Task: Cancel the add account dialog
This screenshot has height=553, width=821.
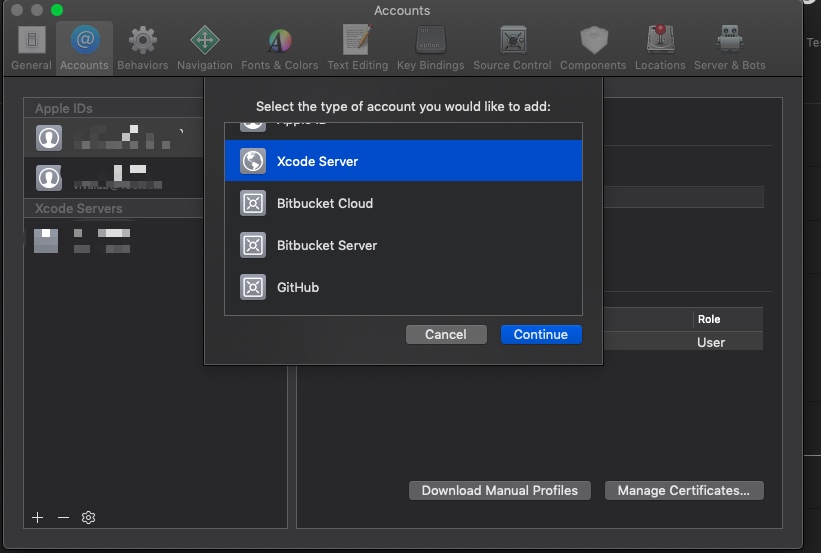Action: (446, 335)
